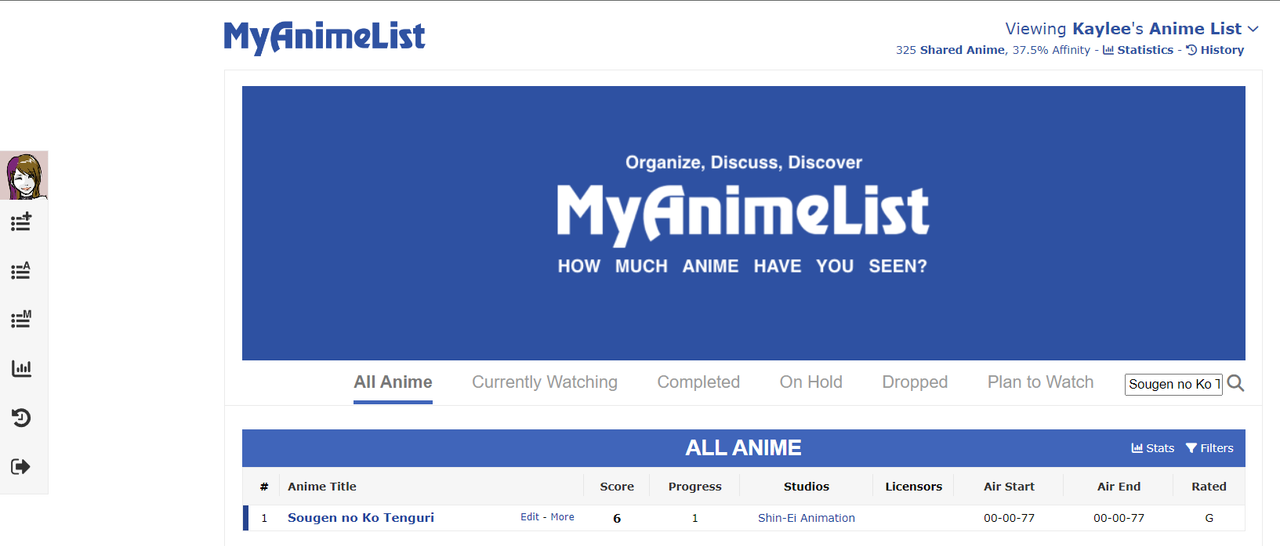
Task: Click the sidebar logout arrow icon
Action: [x=21, y=467]
